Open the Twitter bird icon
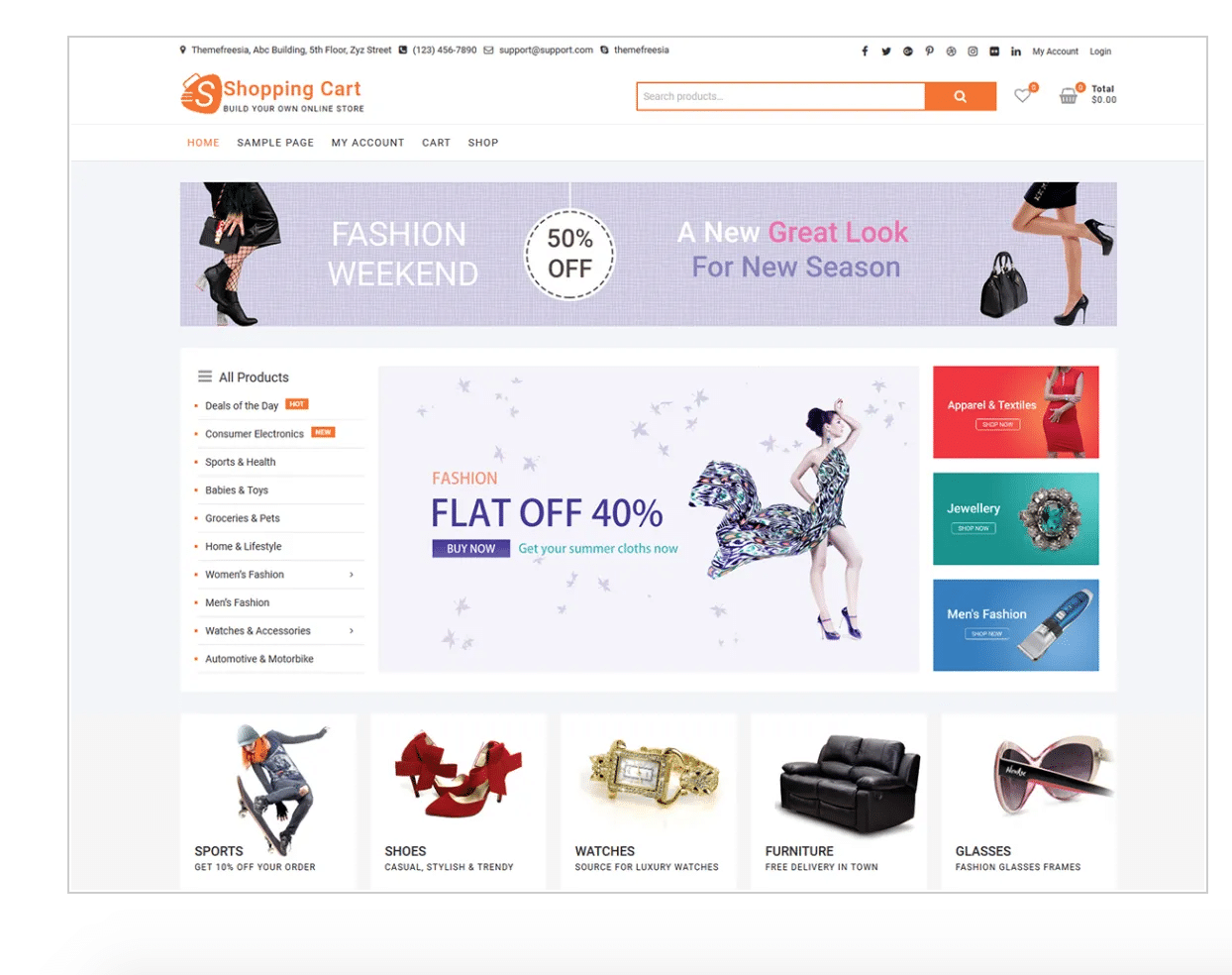Screen dimensions: 1232x975 [x=886, y=52]
